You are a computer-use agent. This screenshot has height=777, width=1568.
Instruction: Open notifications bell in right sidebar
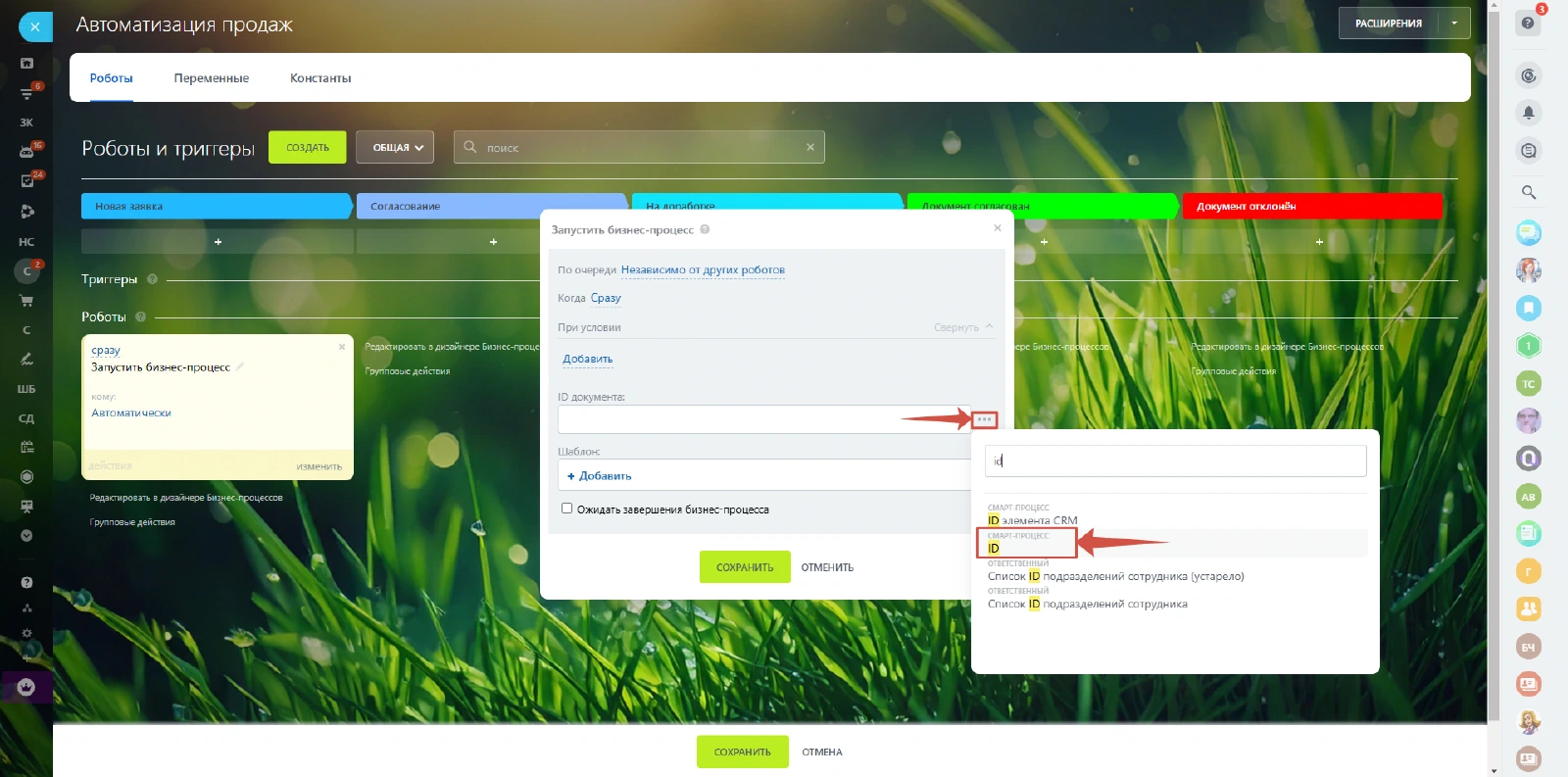[x=1528, y=113]
